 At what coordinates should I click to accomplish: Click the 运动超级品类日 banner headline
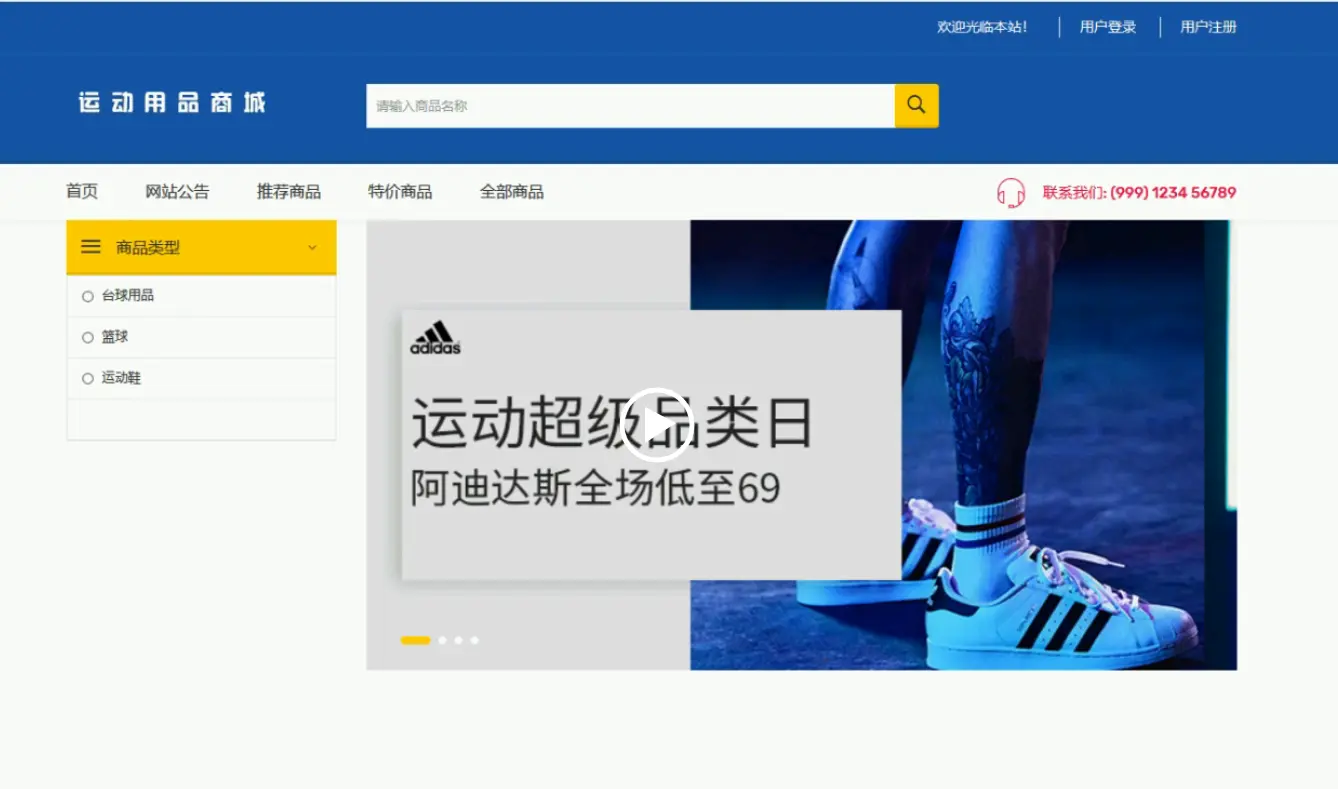pos(612,423)
